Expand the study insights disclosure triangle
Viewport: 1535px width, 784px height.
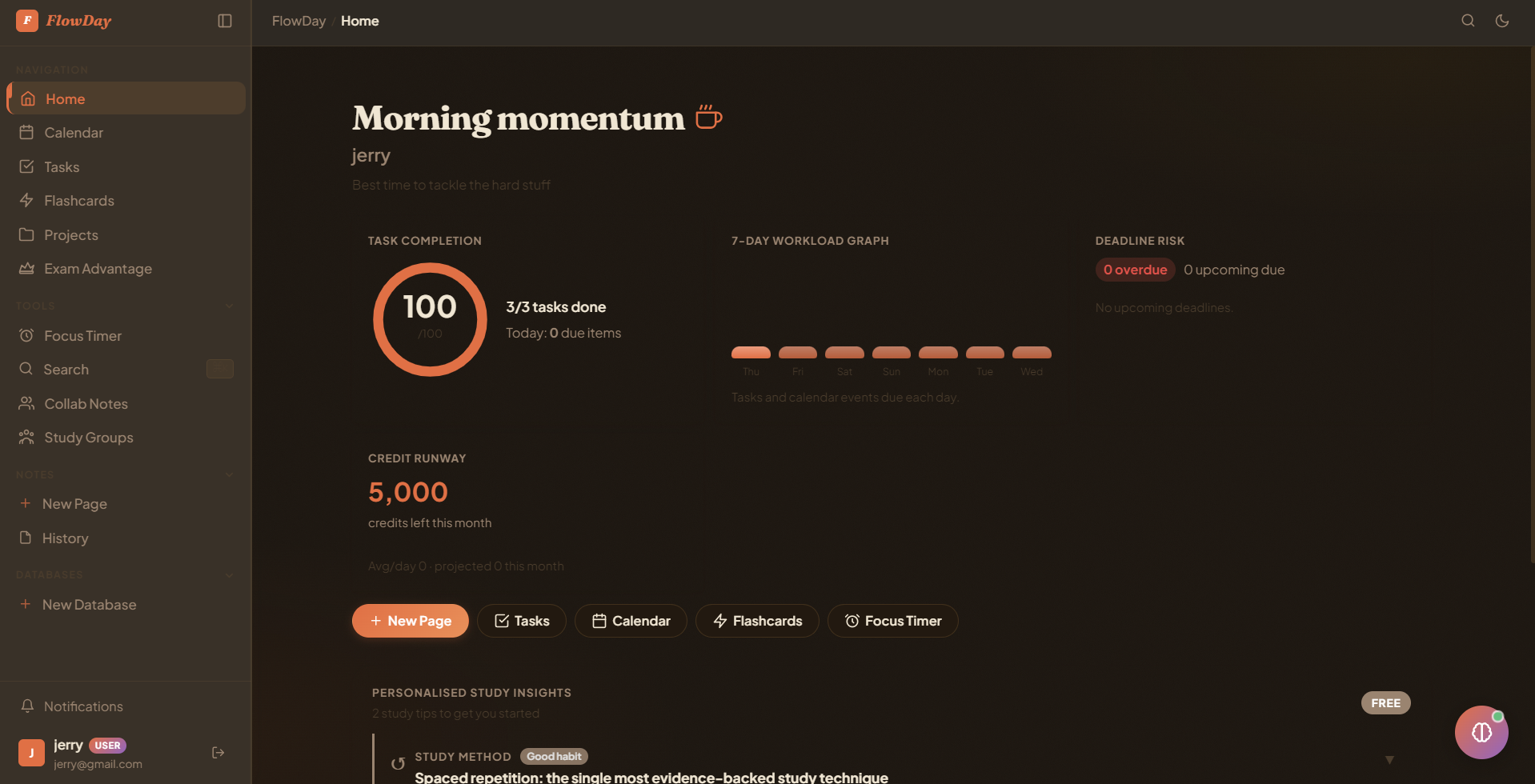pos(1389,759)
